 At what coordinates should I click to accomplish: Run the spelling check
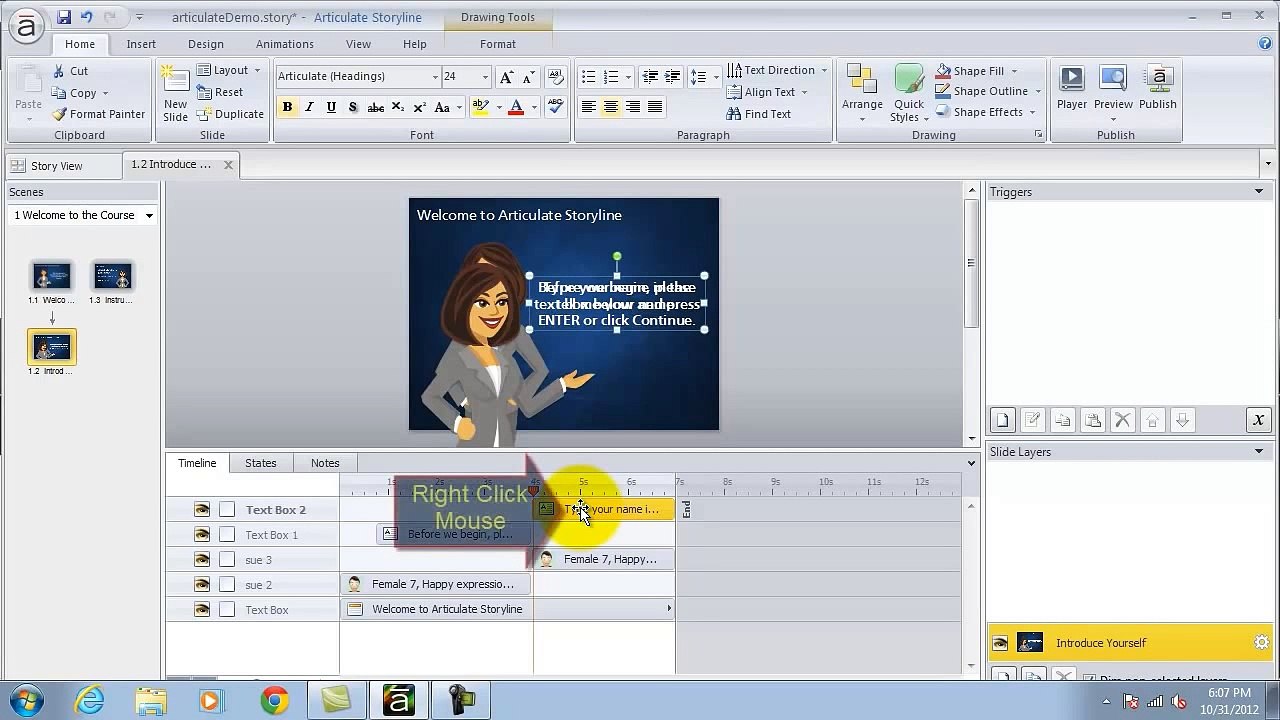point(557,107)
